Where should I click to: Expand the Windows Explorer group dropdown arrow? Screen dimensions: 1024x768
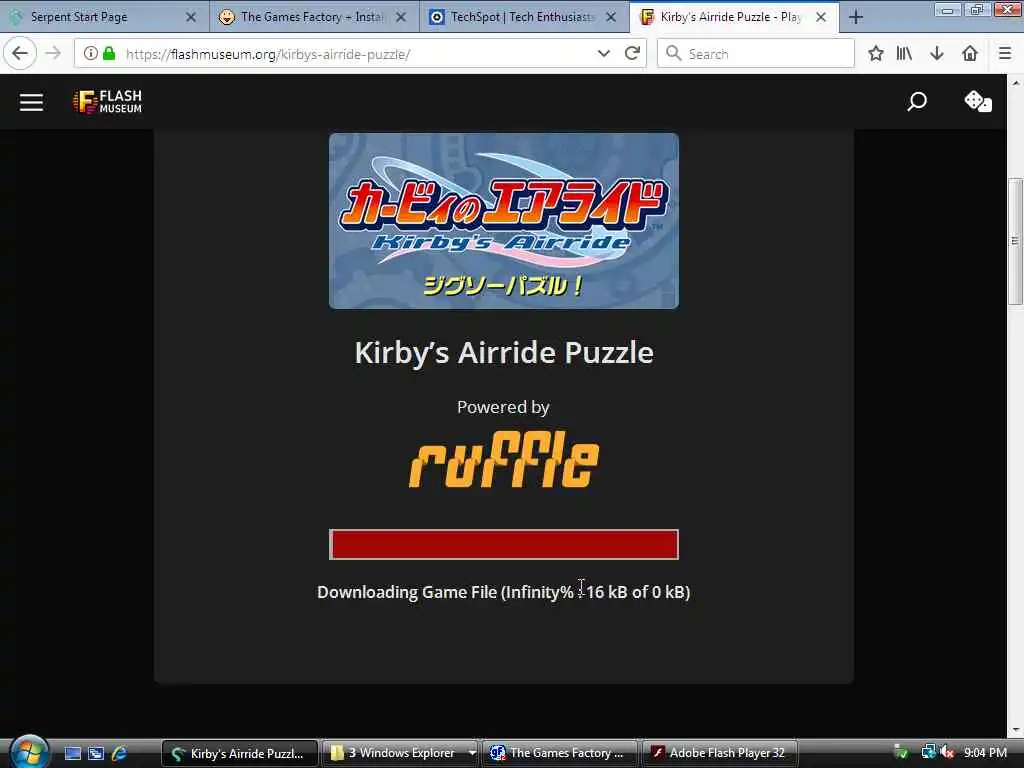[472, 753]
